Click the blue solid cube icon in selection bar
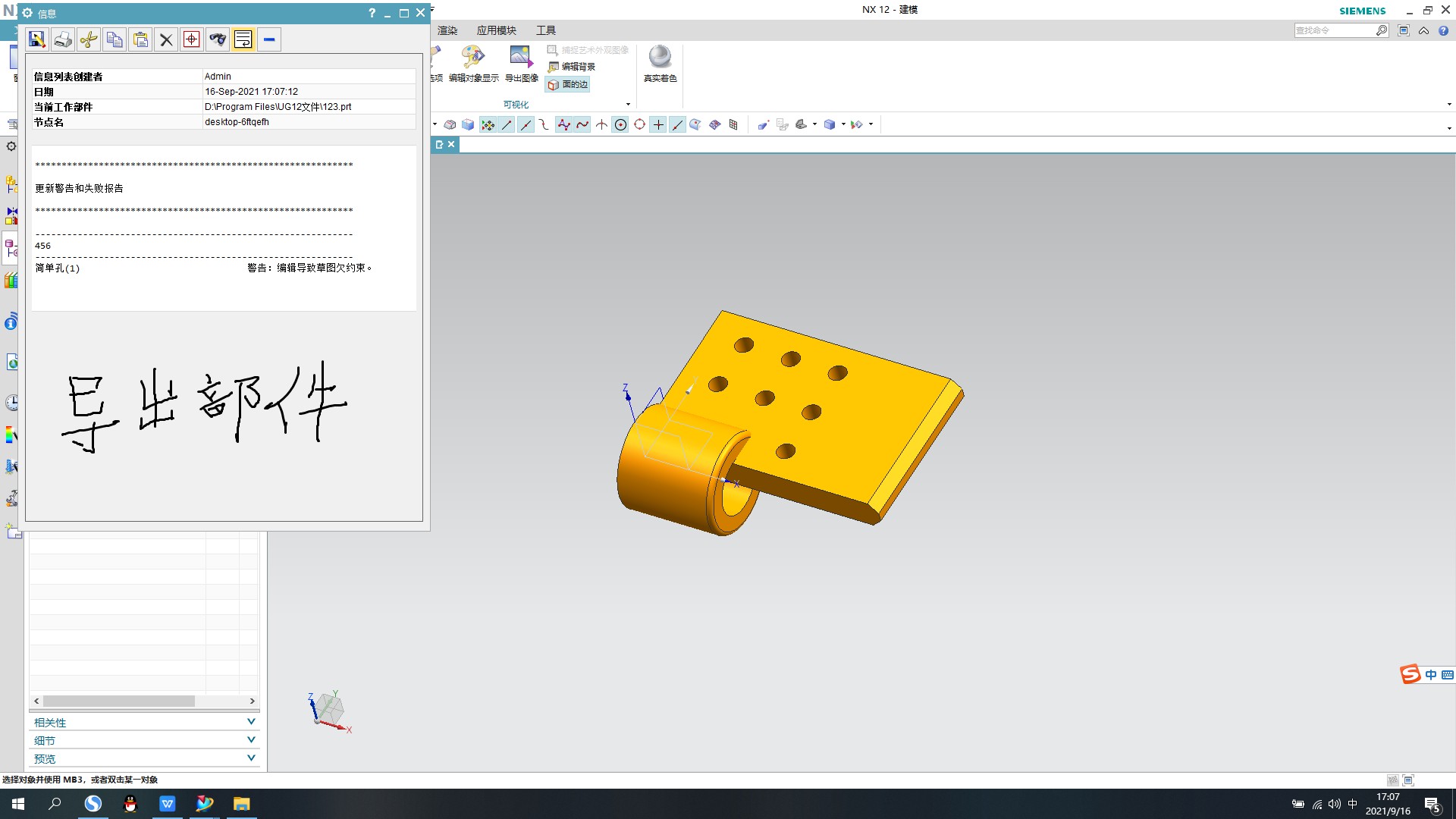The height and width of the screenshot is (819, 1456). click(x=468, y=124)
